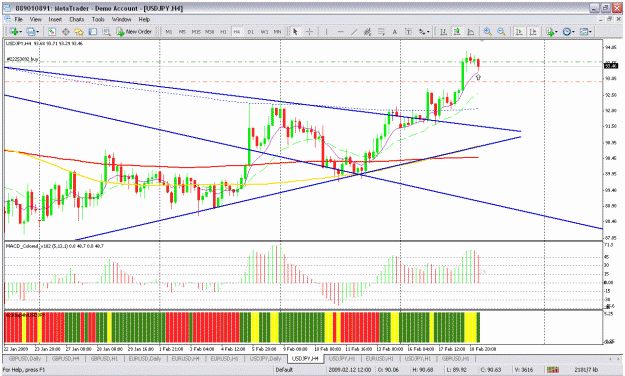
Task: Switch to the GBPUSD,H4 chart tab
Action: 66,358
